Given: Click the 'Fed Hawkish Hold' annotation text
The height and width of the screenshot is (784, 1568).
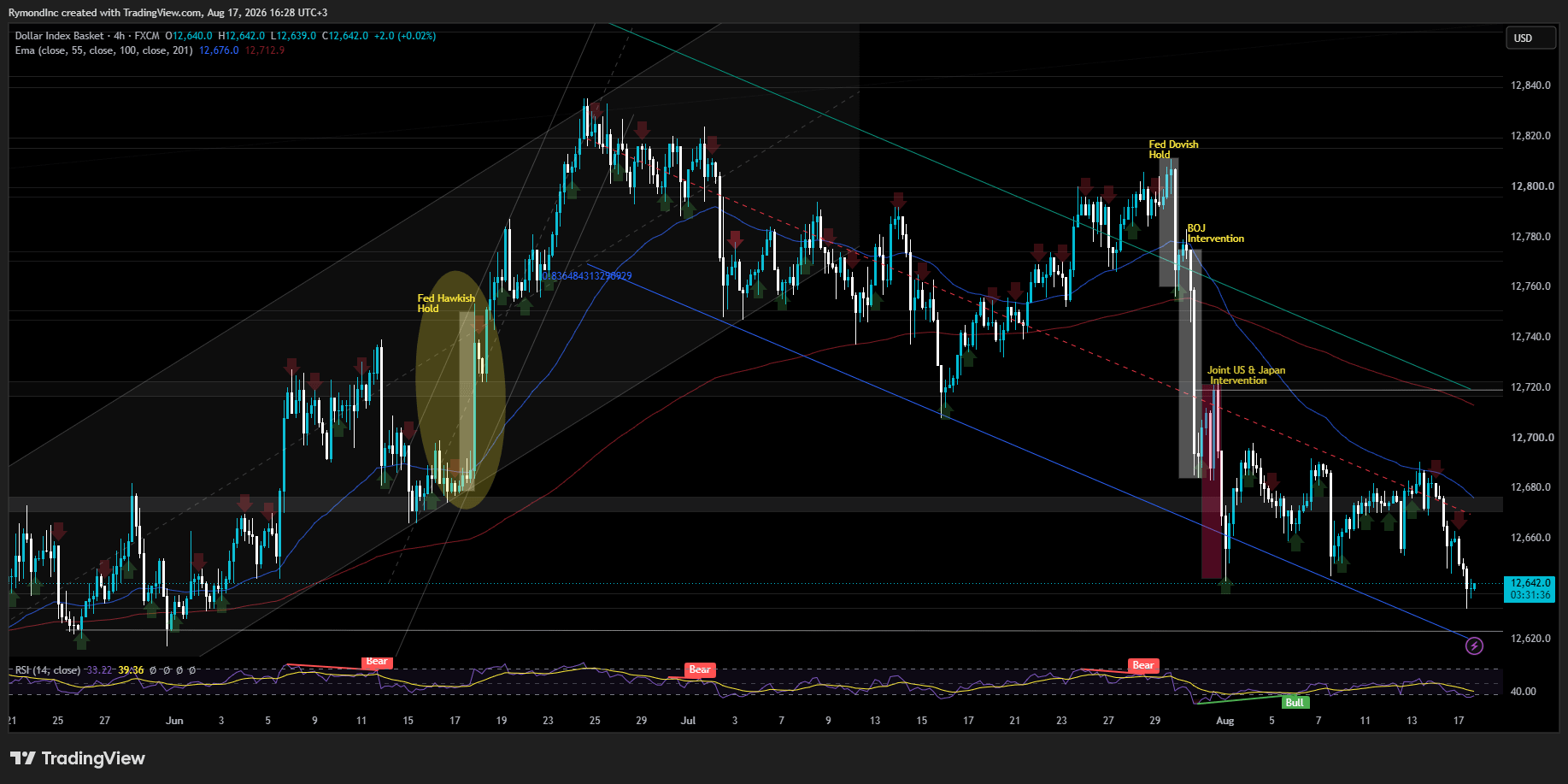Looking at the screenshot, I should coord(445,304).
